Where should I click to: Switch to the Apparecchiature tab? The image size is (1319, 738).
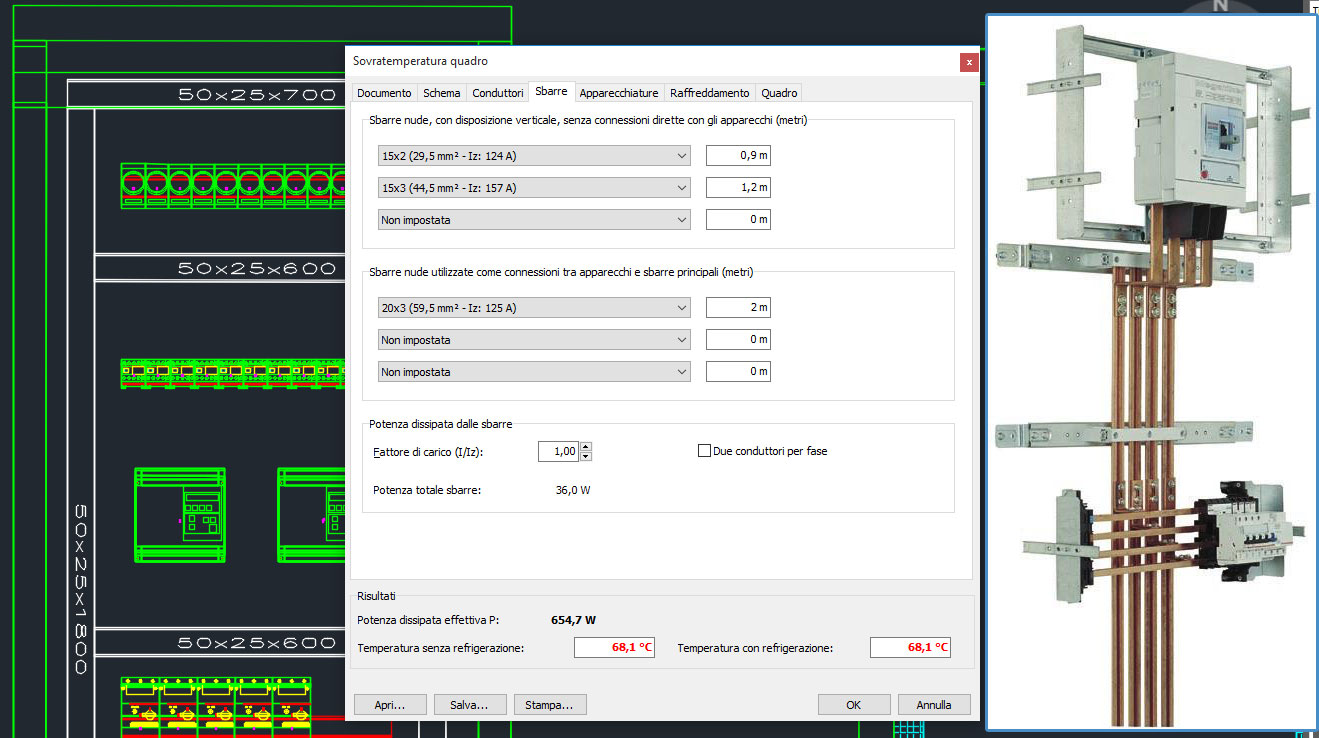click(x=619, y=93)
